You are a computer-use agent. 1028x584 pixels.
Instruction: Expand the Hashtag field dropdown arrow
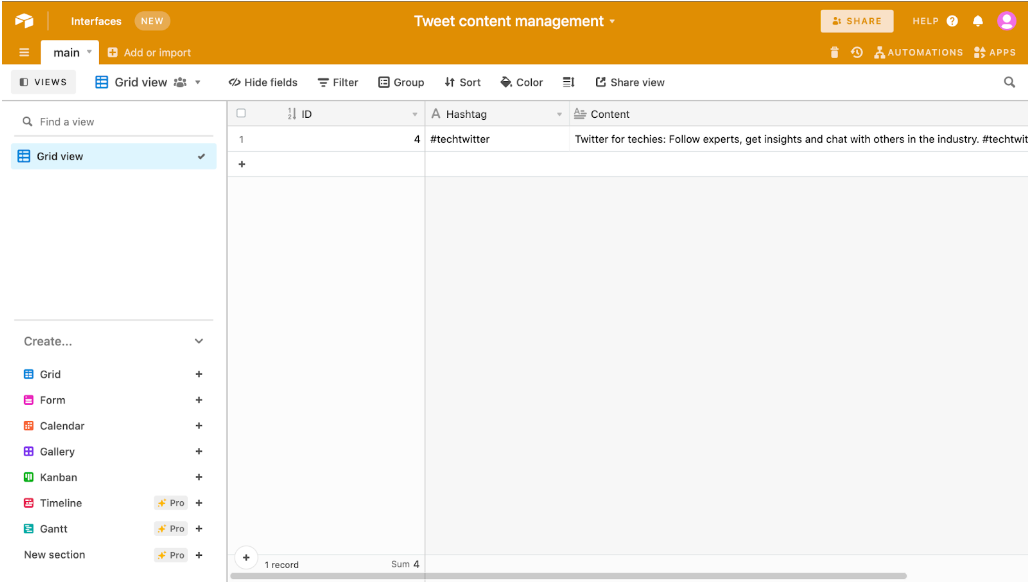click(x=559, y=113)
